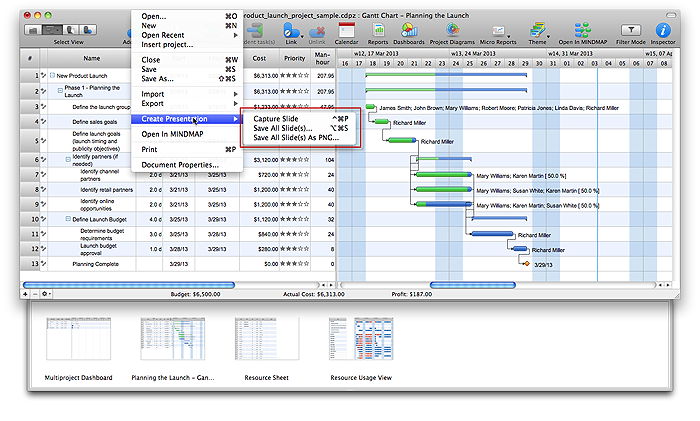The height and width of the screenshot is (421, 700).
Task: Click the New Product Launch project icon
Action: pyautogui.click(x=52, y=75)
